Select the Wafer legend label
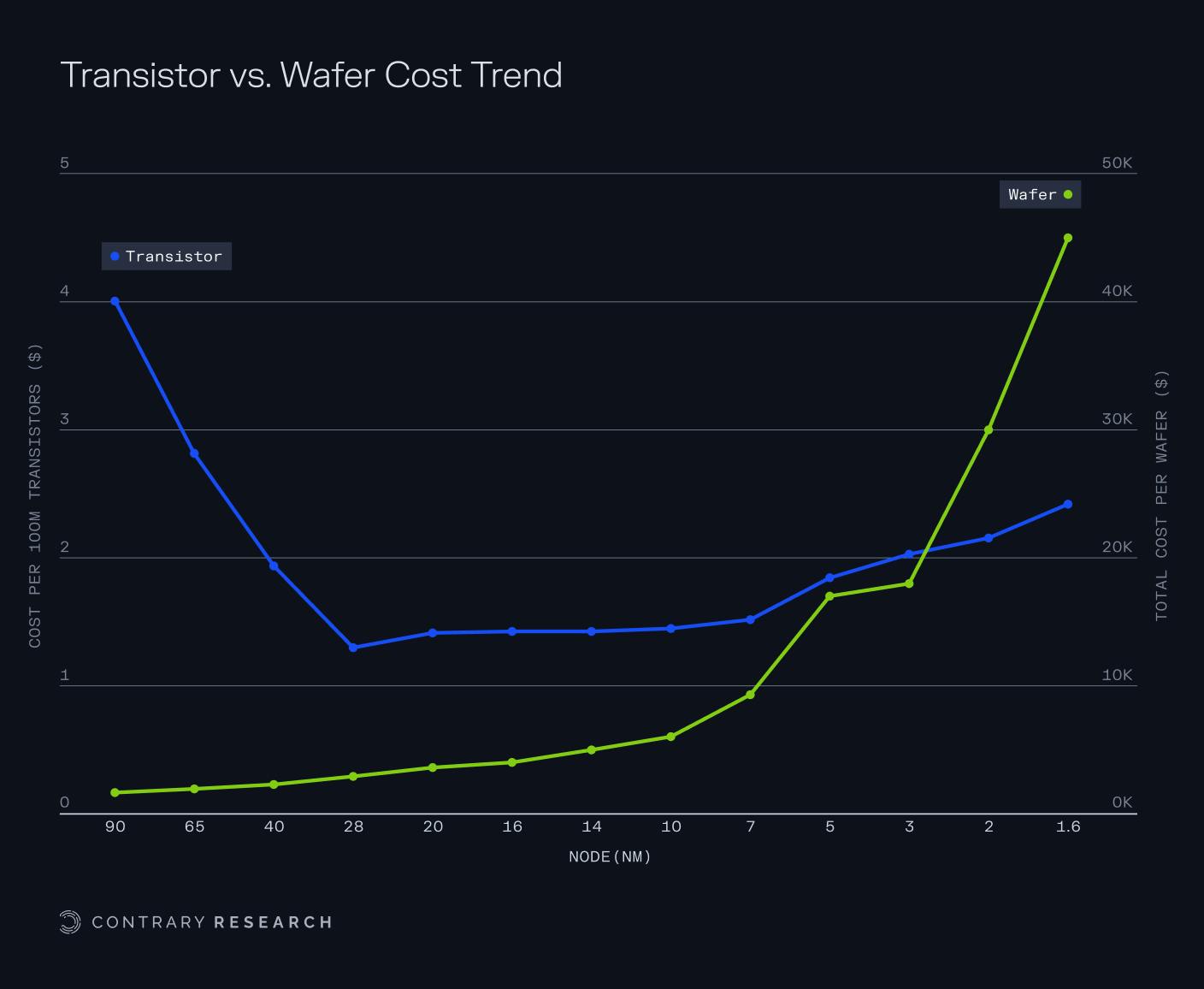Image resolution: width=1204 pixels, height=989 pixels. 1032,194
